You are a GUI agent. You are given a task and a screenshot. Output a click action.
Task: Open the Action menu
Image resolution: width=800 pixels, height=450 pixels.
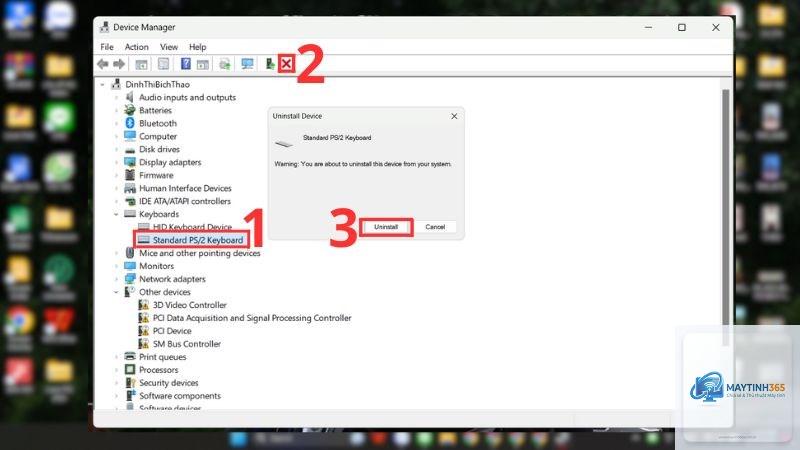click(137, 46)
